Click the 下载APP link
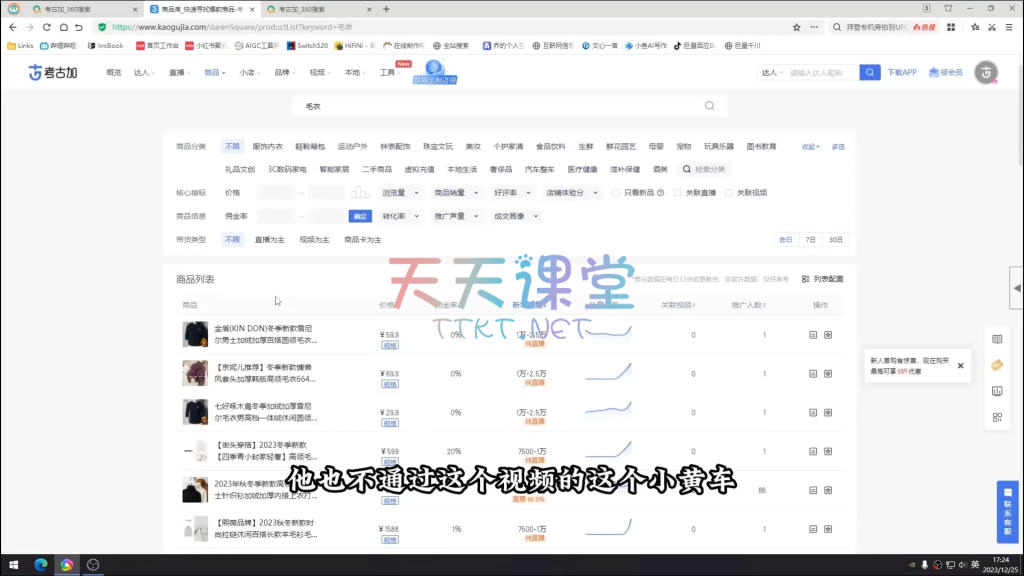The width and height of the screenshot is (1024, 576). coord(901,73)
